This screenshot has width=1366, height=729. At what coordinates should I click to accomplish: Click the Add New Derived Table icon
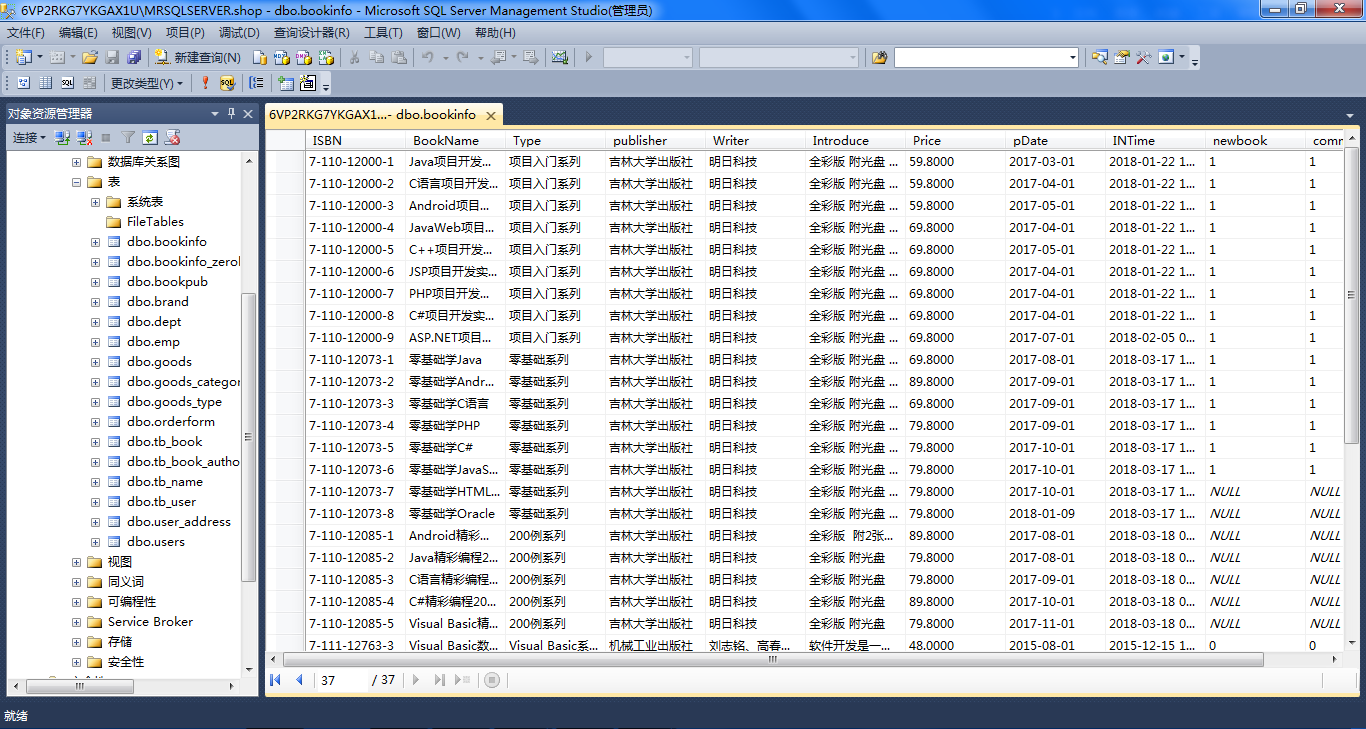(308, 83)
